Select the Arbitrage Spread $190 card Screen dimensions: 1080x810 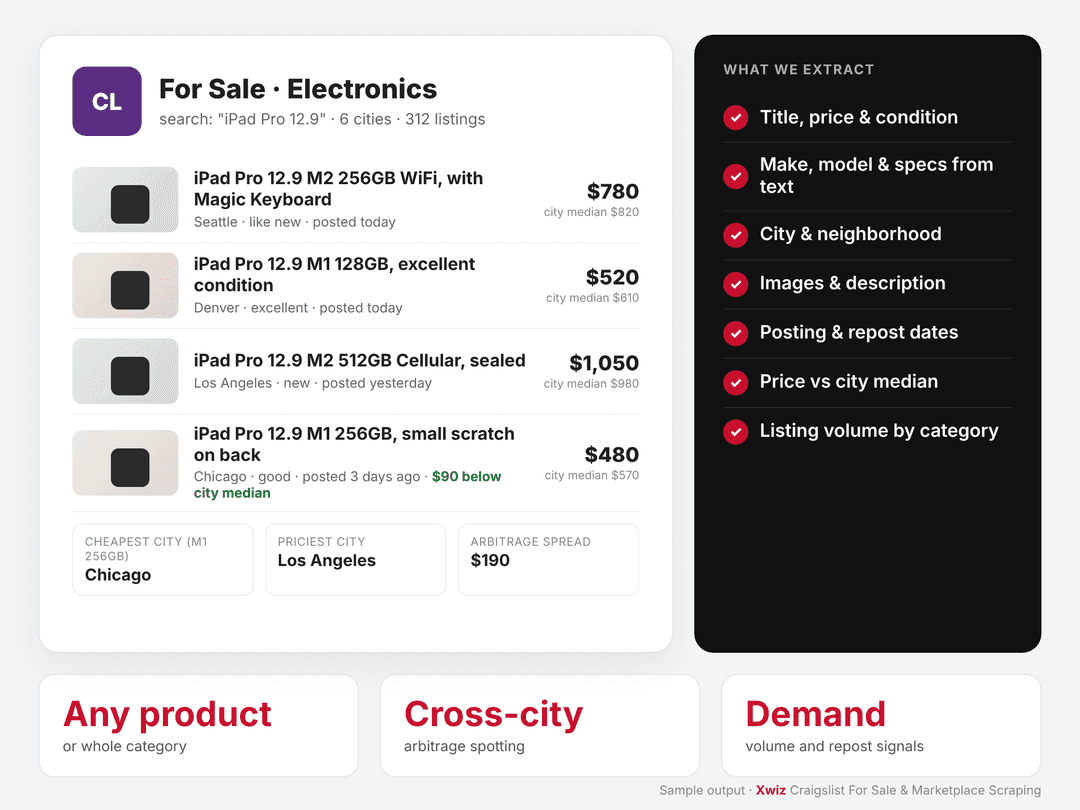click(x=548, y=559)
